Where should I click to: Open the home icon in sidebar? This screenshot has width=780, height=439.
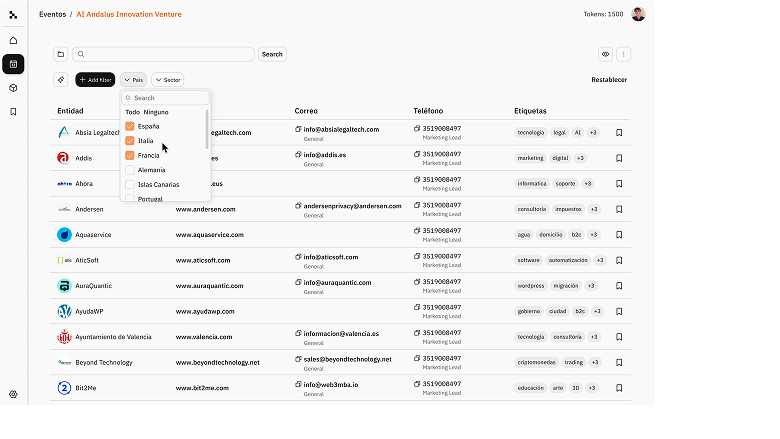coord(13,40)
